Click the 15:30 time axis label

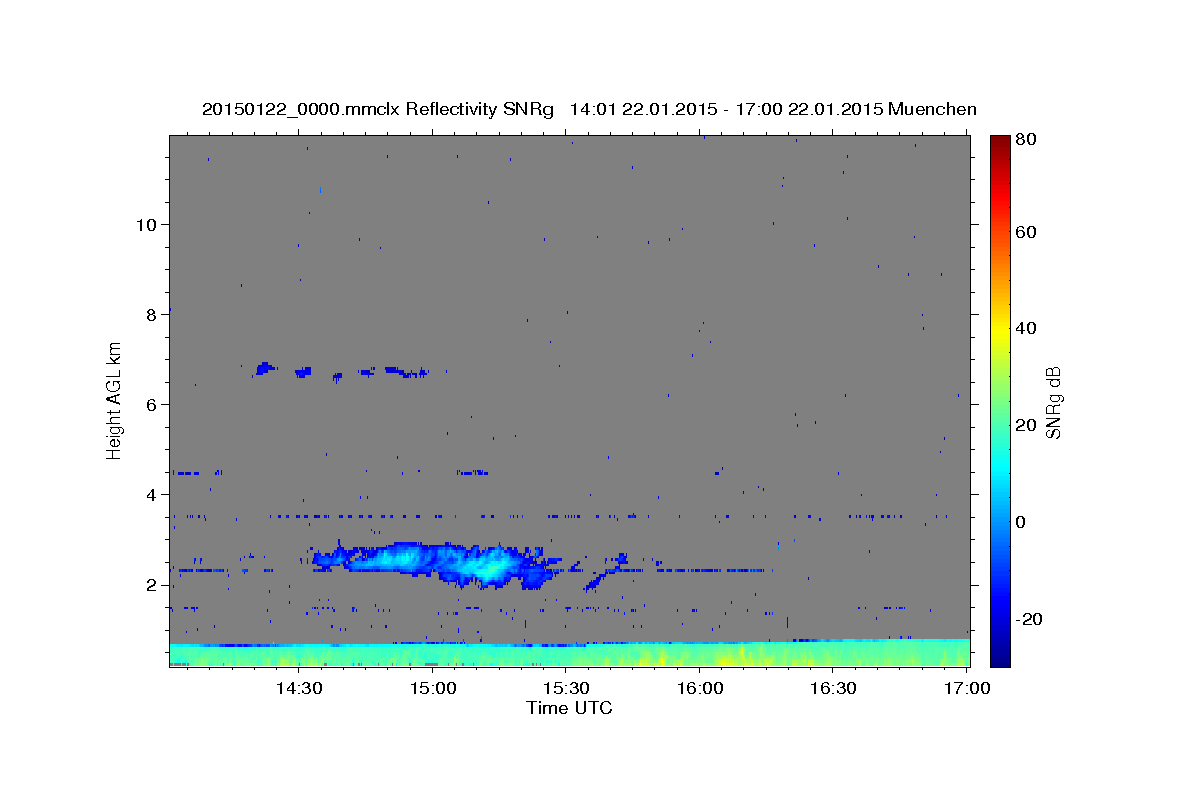point(566,688)
